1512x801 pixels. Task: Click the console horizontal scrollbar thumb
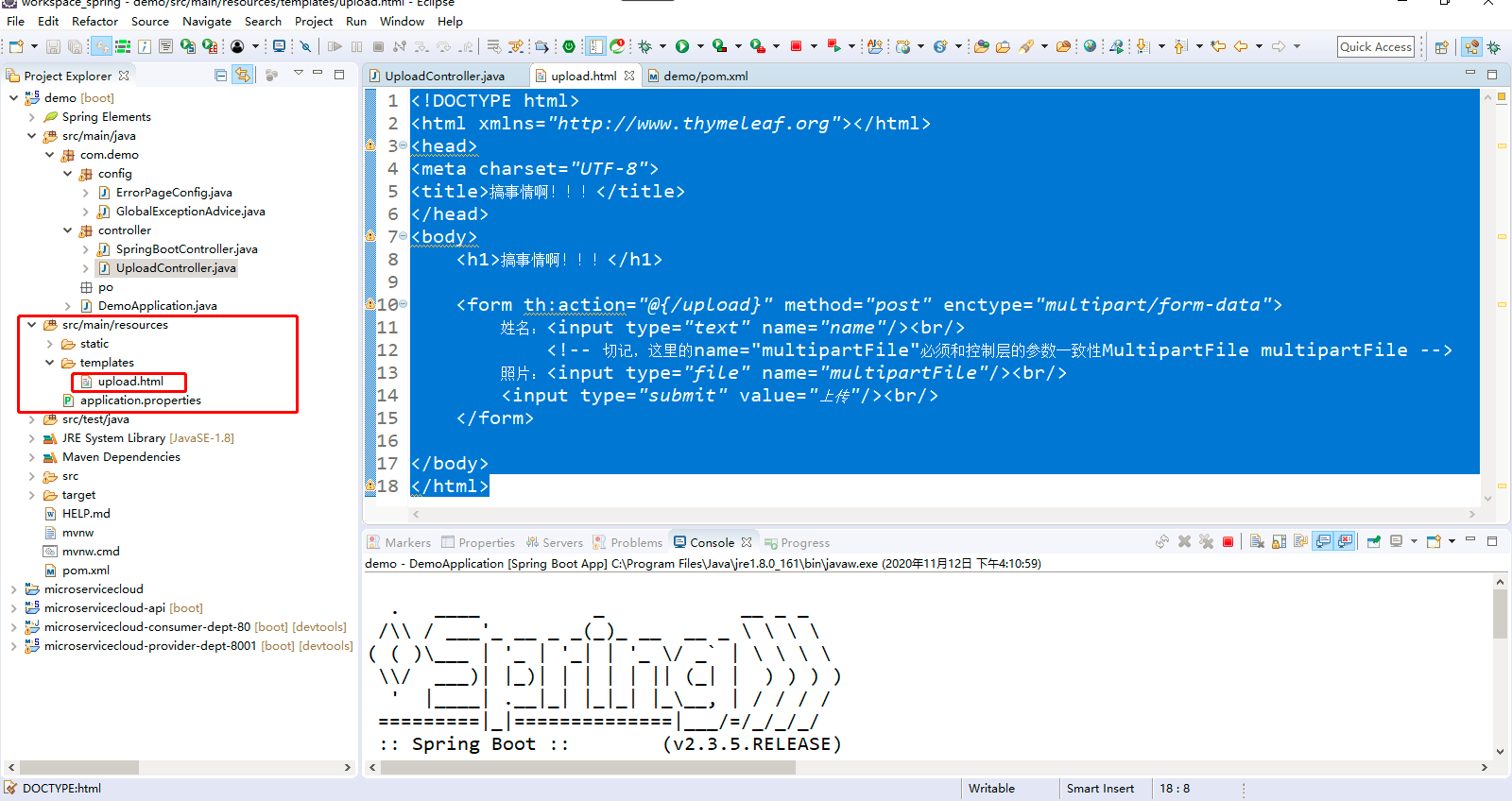point(588,767)
